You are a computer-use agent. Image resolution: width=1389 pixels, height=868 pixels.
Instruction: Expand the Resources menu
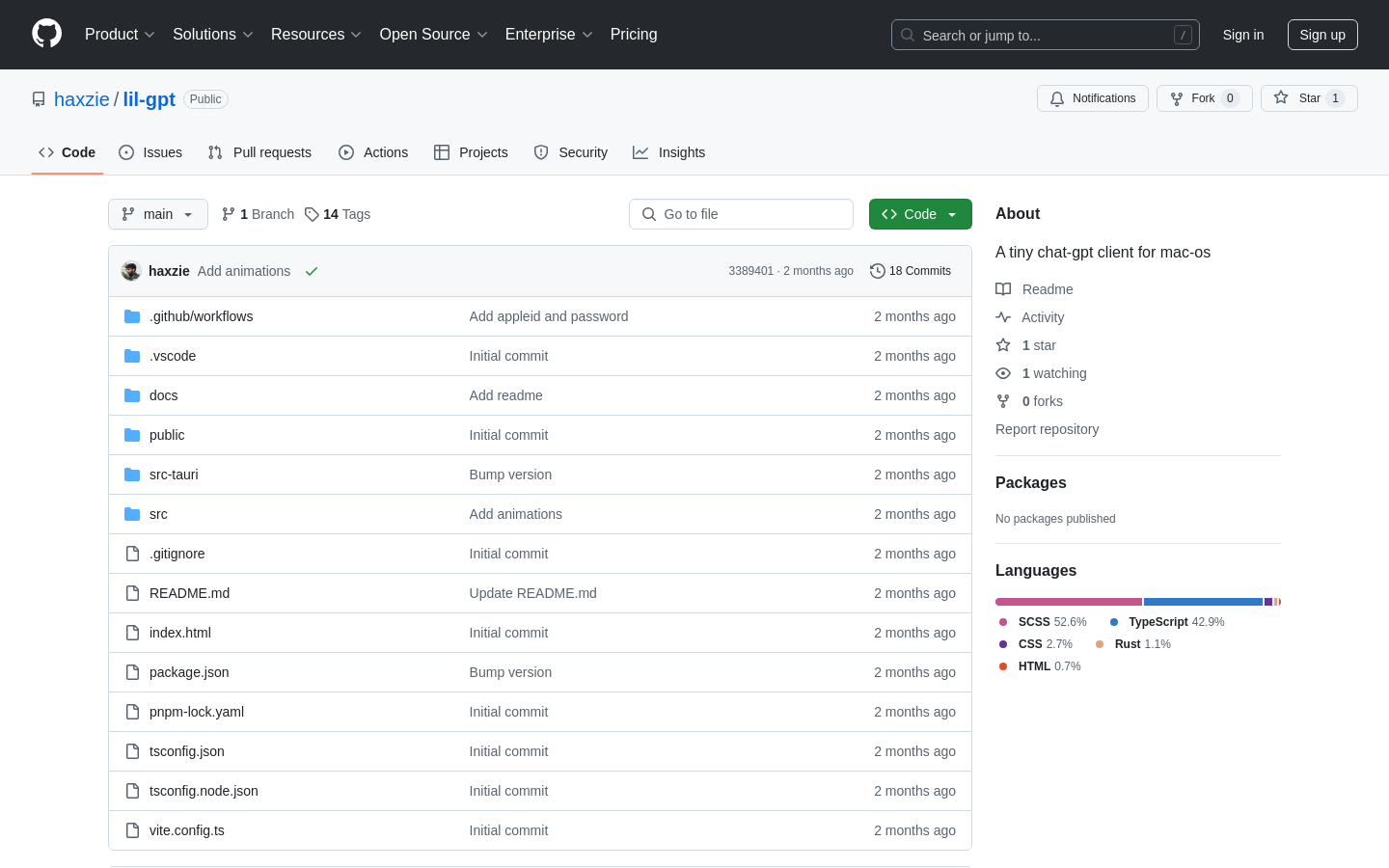coord(316,35)
